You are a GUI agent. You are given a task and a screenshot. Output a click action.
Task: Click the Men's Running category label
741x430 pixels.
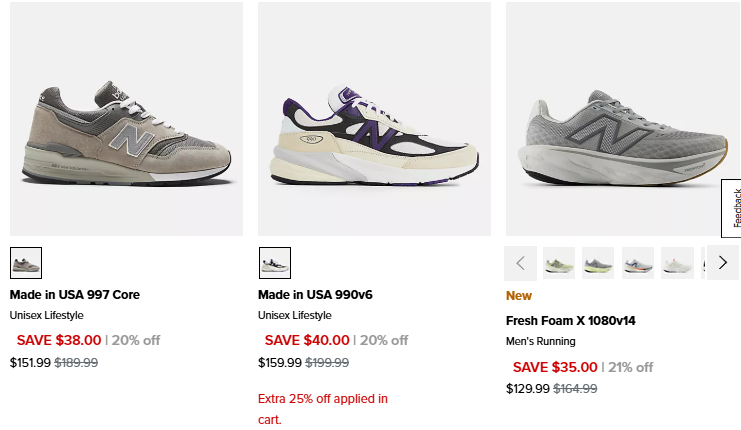[x=541, y=342]
